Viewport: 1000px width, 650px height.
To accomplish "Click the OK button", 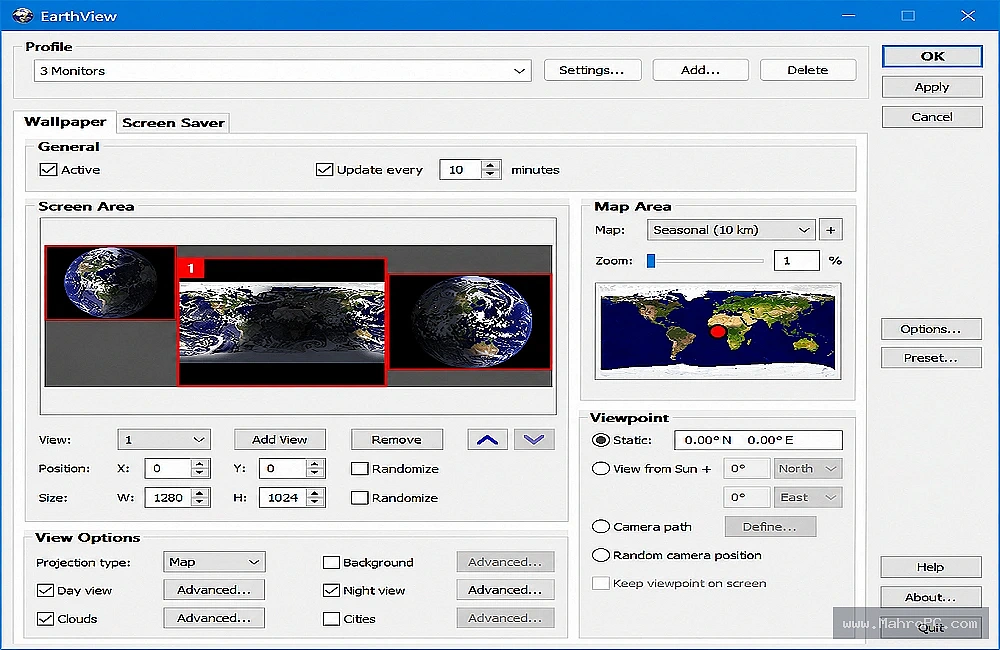I will (x=932, y=56).
